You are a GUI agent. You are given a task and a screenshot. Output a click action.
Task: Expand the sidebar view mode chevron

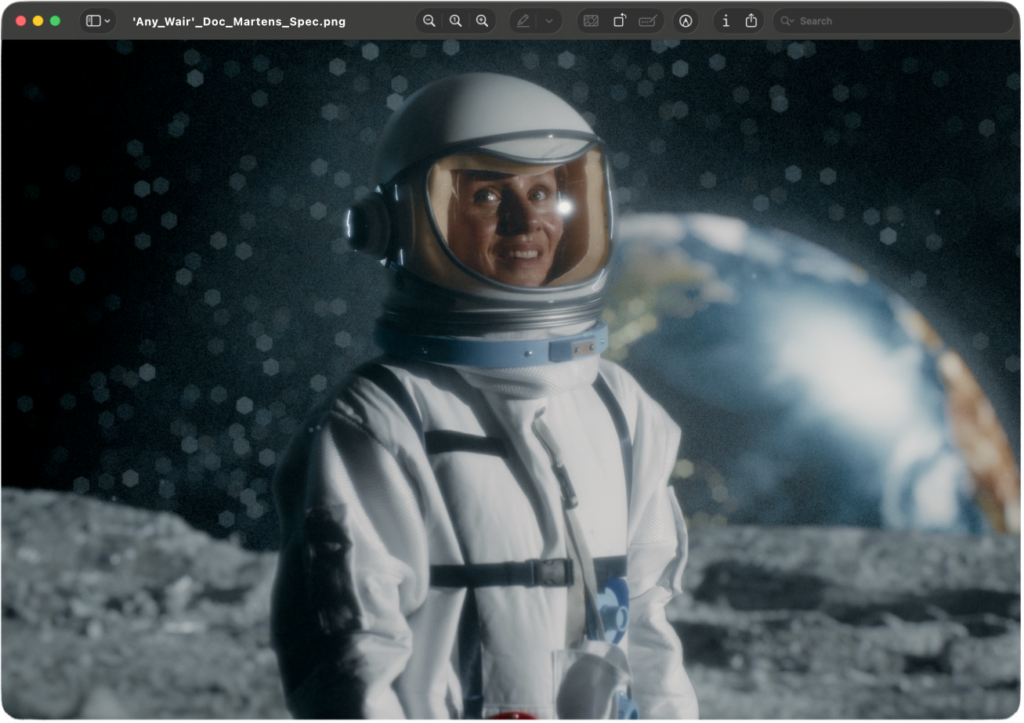108,21
